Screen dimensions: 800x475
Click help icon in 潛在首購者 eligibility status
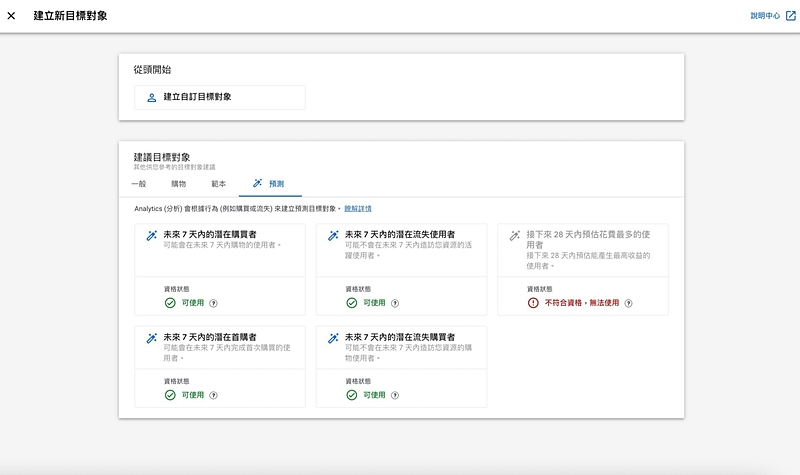tap(213, 395)
